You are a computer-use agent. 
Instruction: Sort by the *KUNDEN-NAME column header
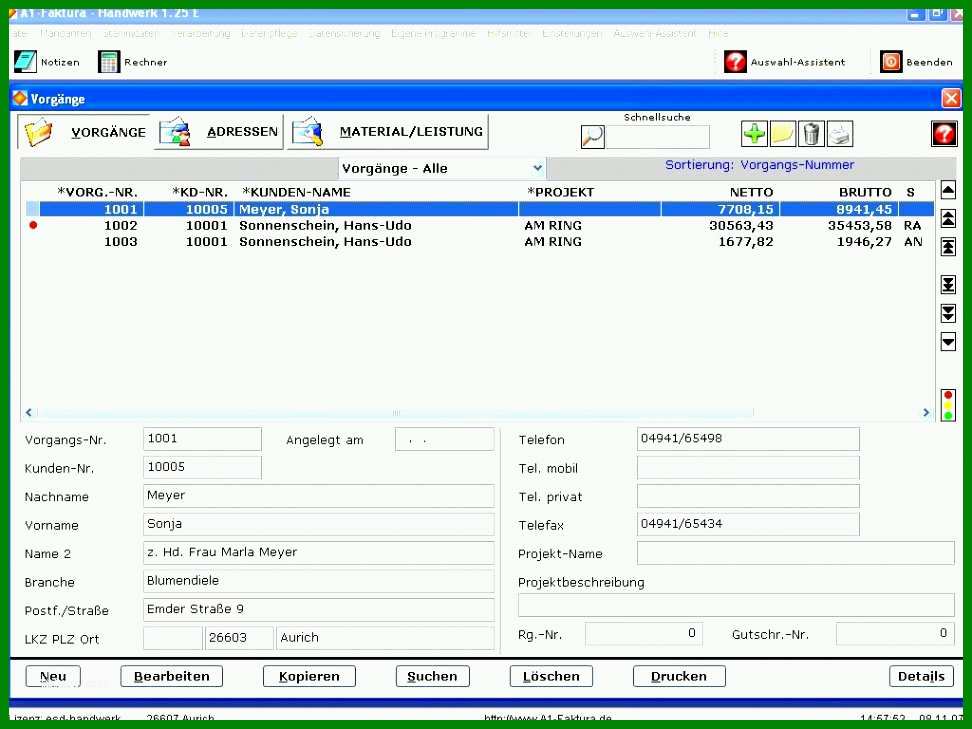point(296,192)
